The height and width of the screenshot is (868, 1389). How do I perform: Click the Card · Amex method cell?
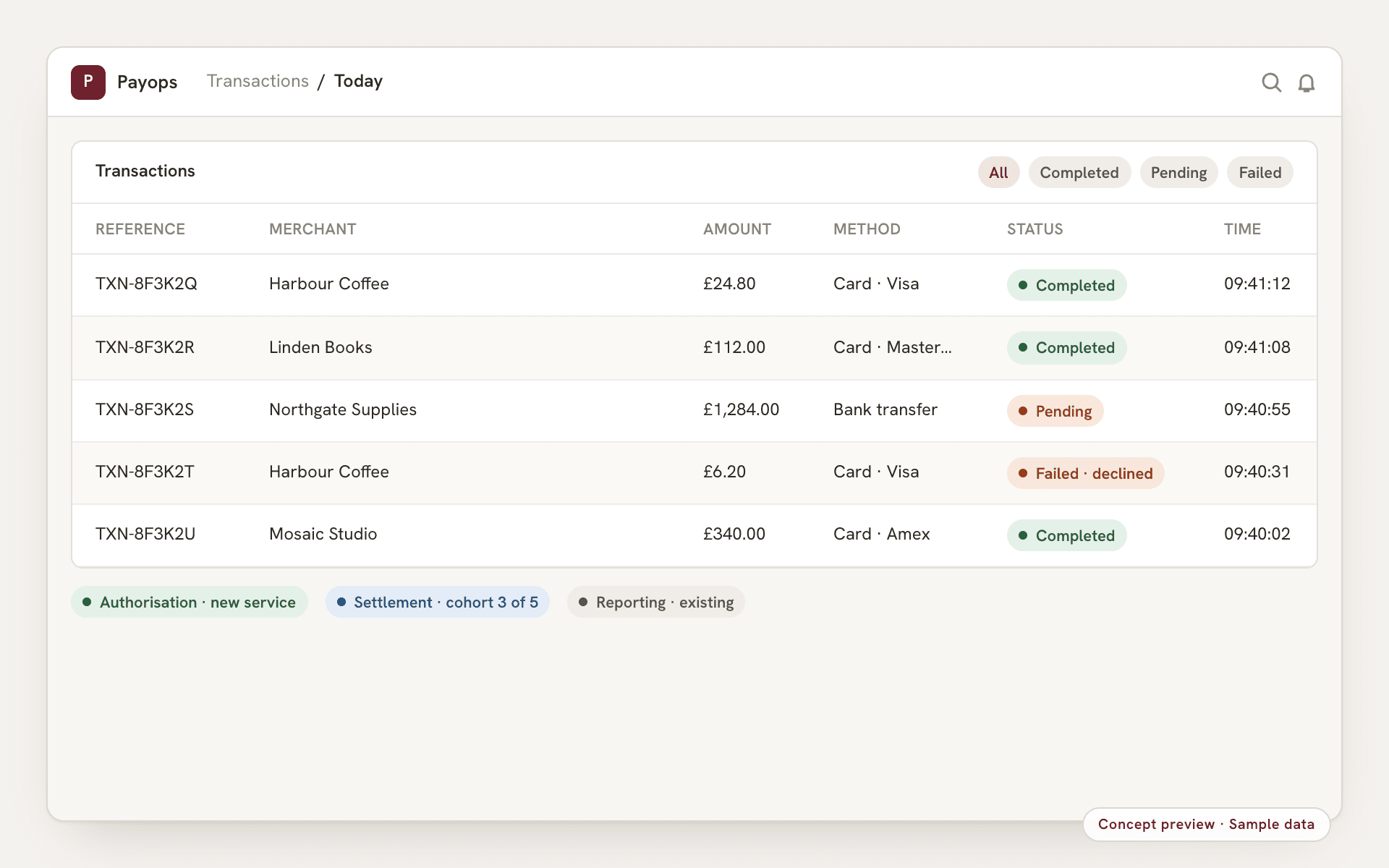click(881, 534)
